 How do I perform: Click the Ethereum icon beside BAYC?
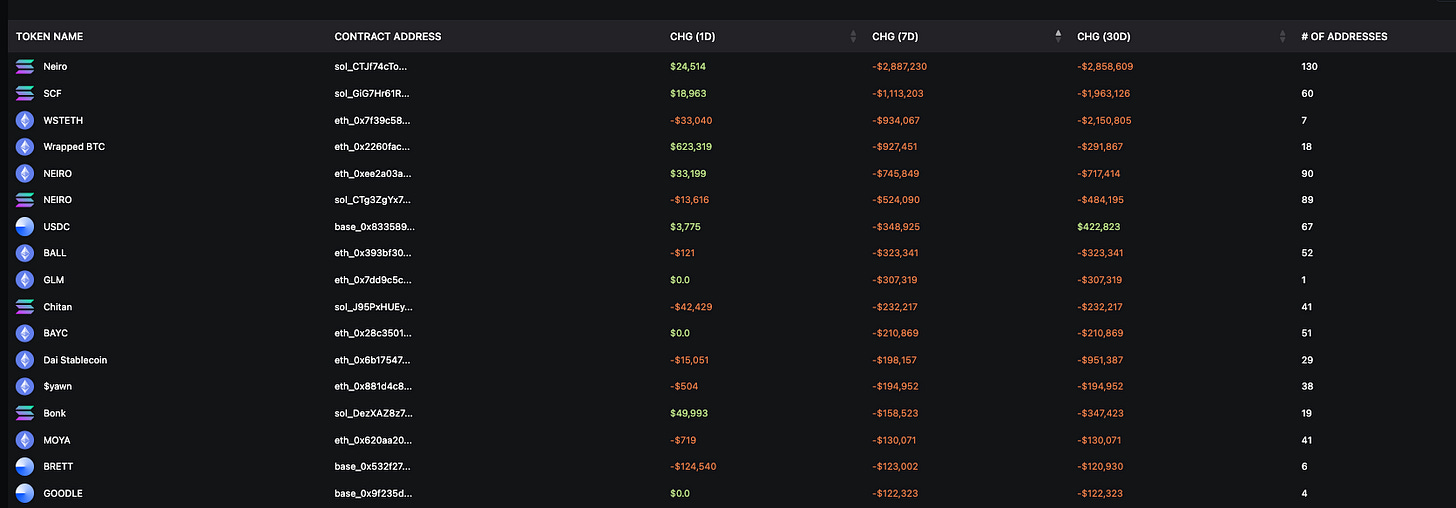pos(25,333)
